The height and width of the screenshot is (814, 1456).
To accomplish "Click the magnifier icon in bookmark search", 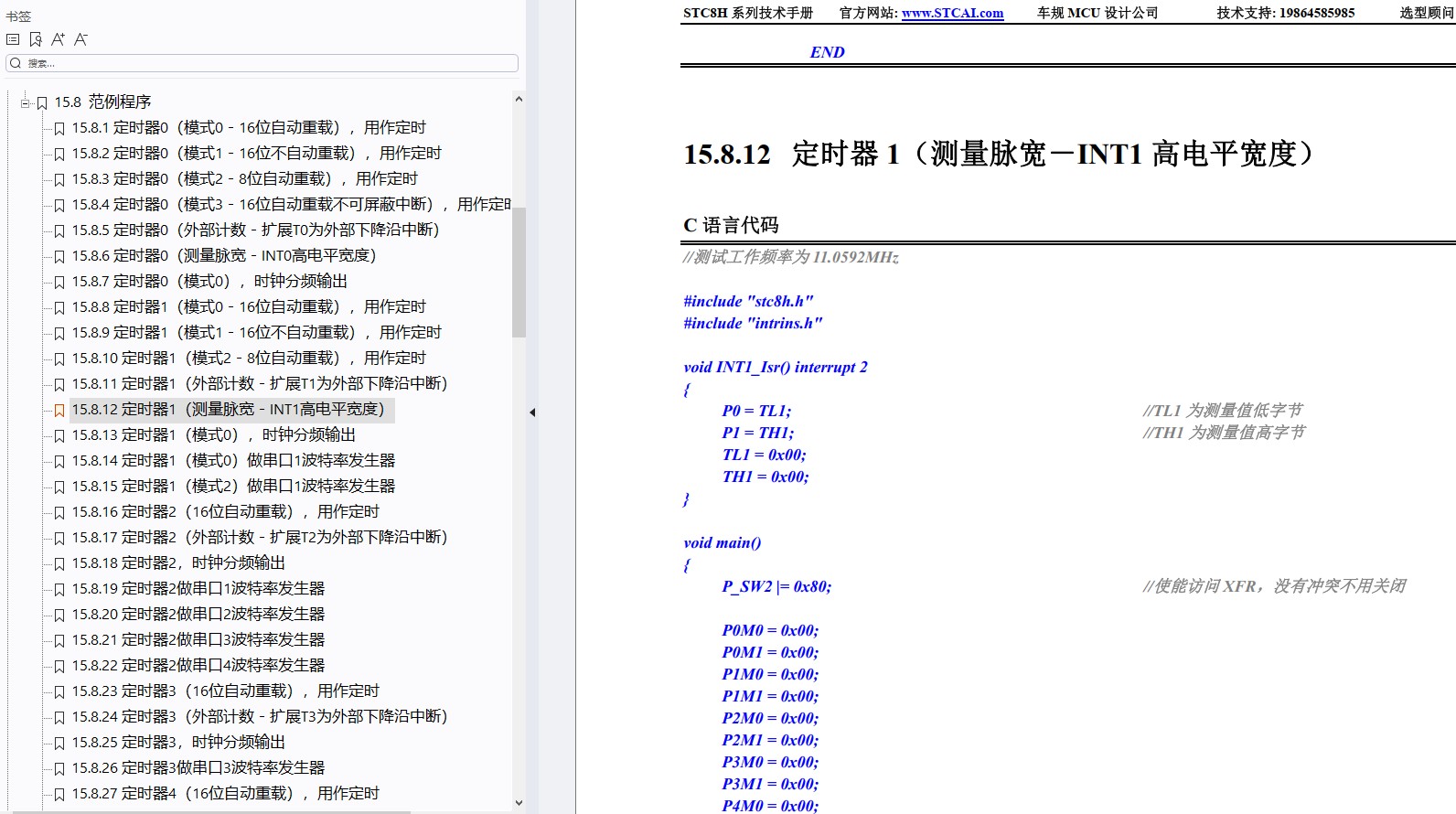I will click(16, 63).
